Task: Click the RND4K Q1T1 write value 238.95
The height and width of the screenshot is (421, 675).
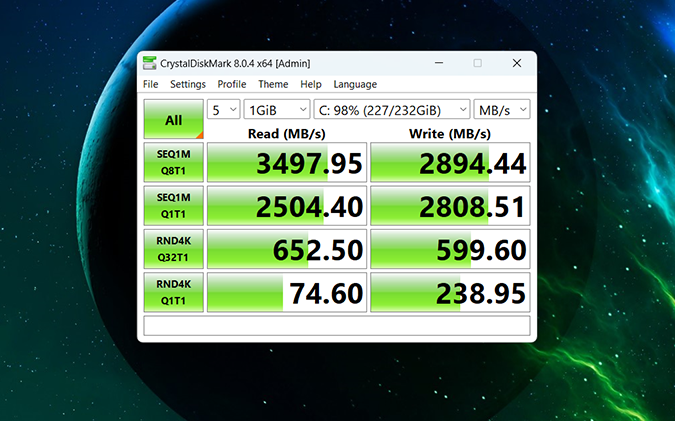Action: (450, 292)
